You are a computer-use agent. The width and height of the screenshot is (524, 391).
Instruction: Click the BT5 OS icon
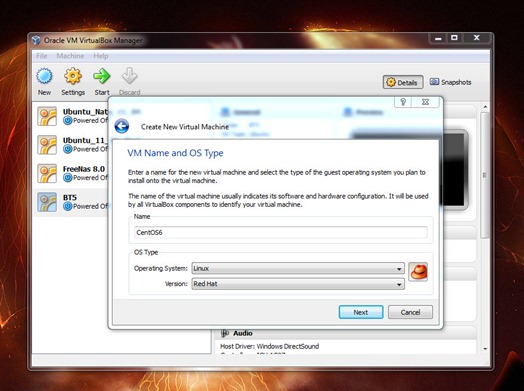47,202
